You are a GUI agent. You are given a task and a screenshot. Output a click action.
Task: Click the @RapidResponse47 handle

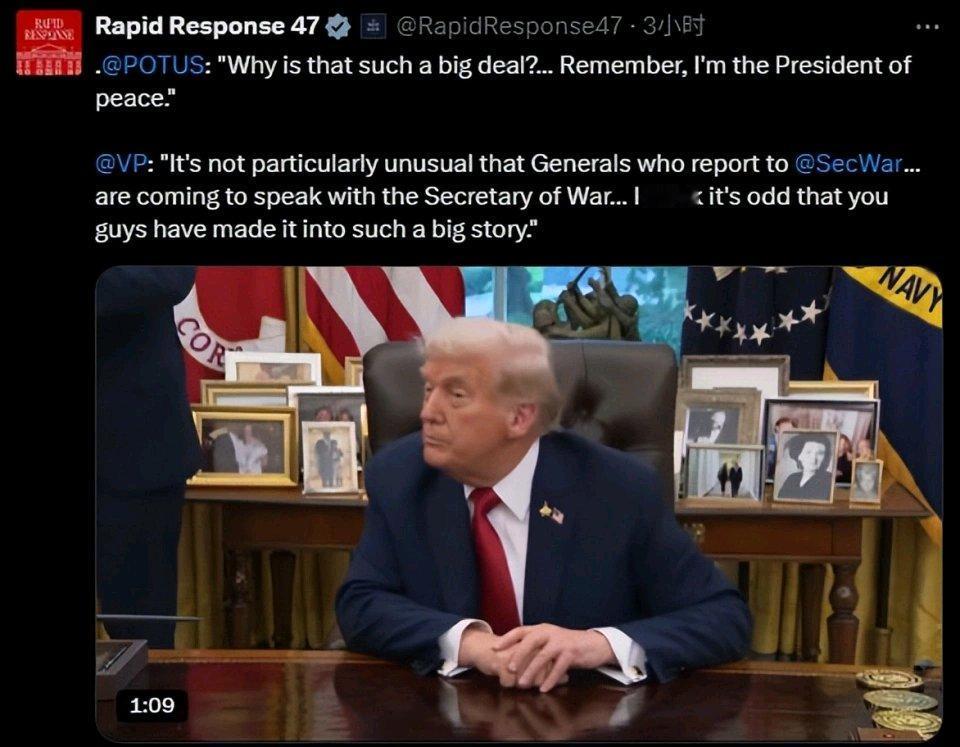click(x=509, y=26)
